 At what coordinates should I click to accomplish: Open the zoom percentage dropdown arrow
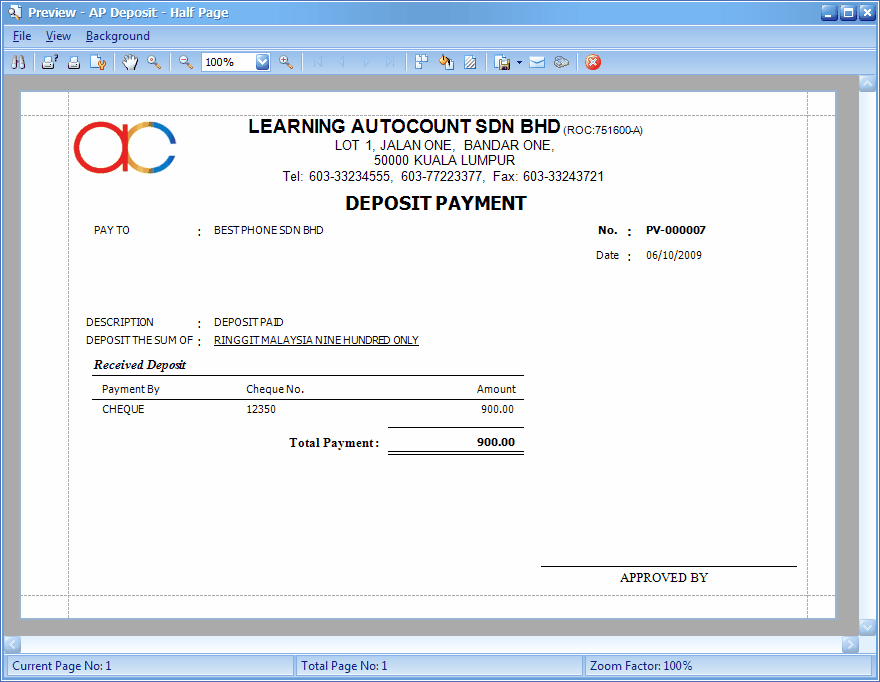262,62
